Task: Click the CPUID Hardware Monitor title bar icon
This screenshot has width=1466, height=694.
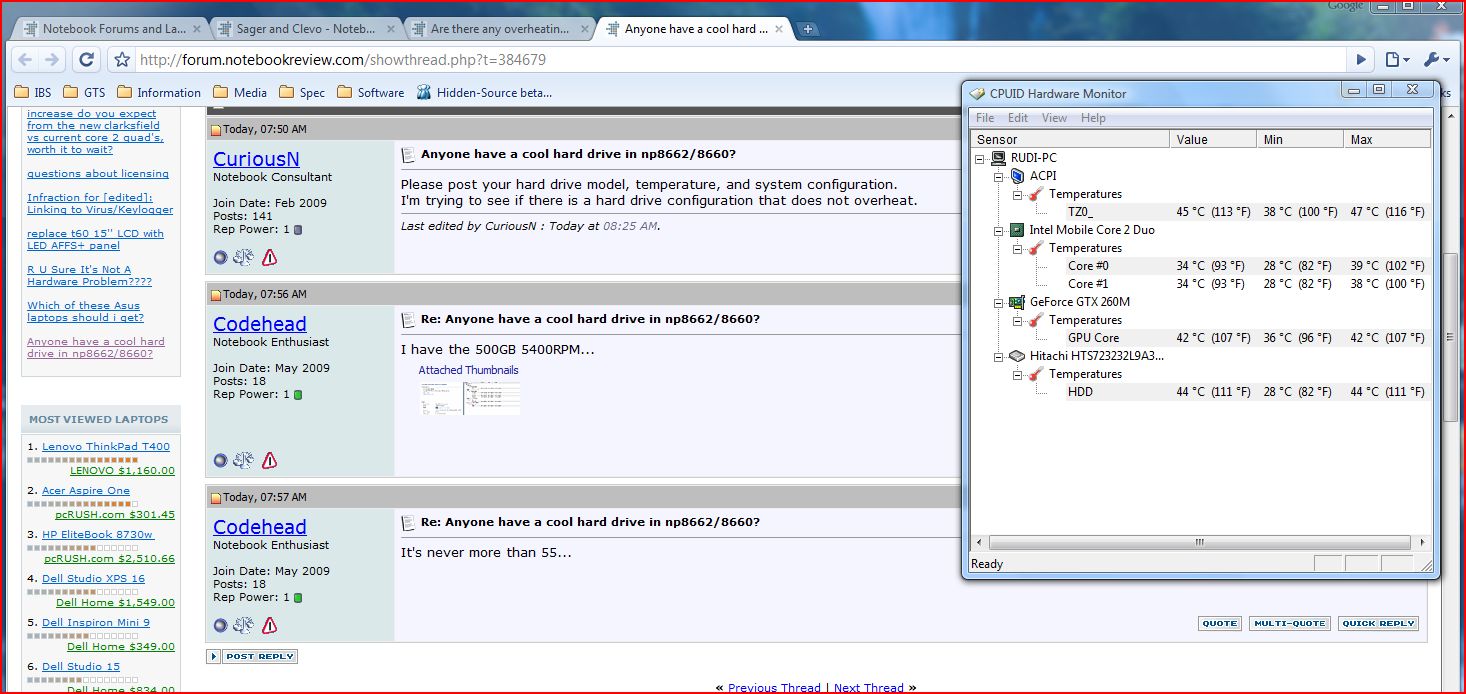Action: pyautogui.click(x=977, y=93)
